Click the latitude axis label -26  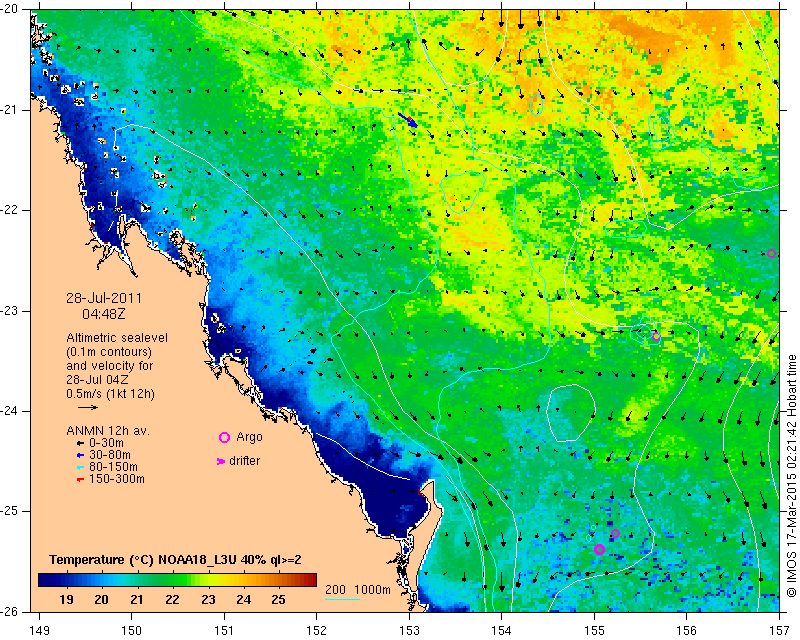tap(10, 611)
